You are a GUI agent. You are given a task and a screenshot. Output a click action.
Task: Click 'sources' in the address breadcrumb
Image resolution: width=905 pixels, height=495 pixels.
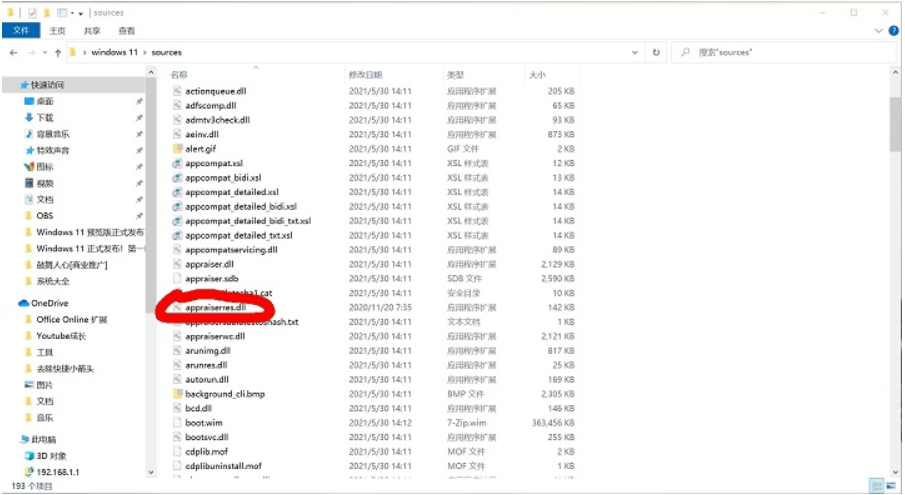pos(166,52)
